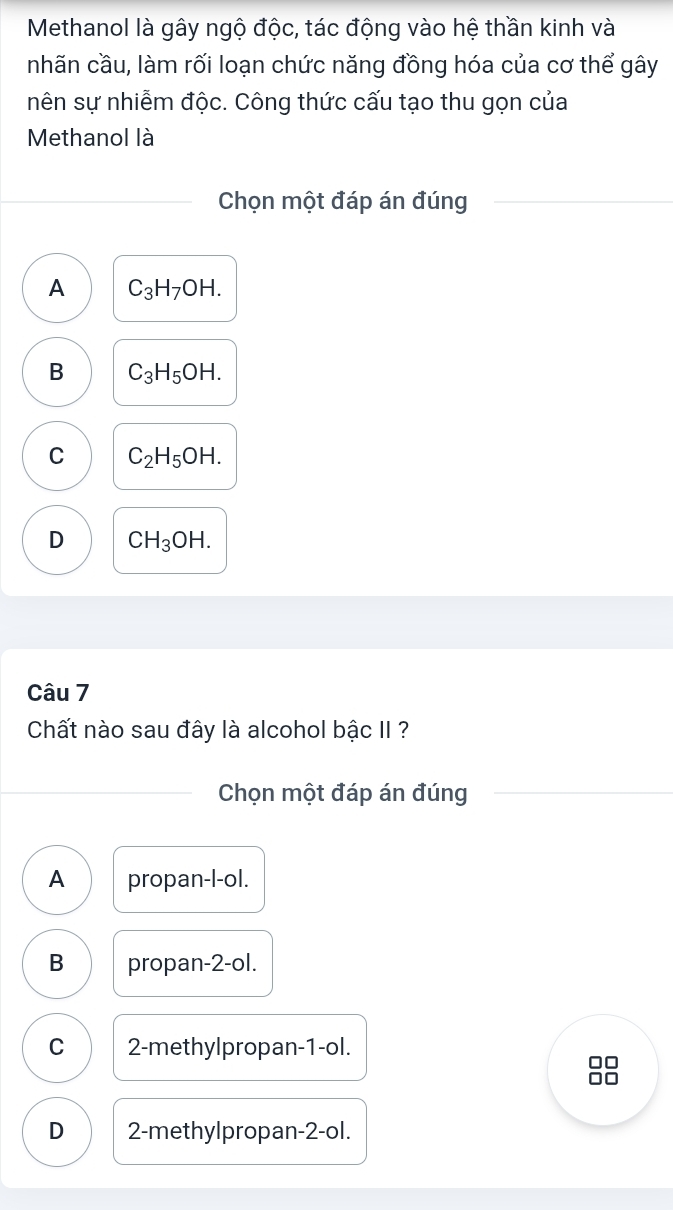Click the C3H7OH answer box
This screenshot has width=673, height=1210.
coord(175,289)
